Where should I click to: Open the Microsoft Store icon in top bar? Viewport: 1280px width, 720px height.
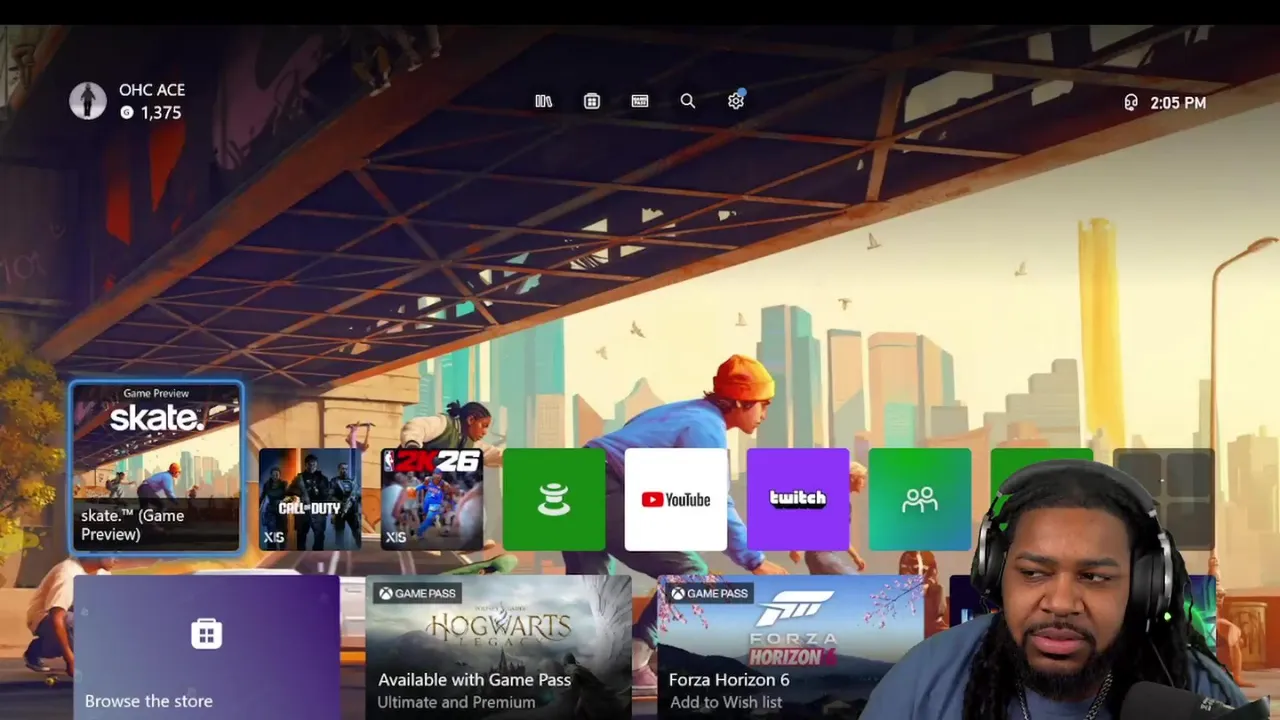tap(592, 101)
